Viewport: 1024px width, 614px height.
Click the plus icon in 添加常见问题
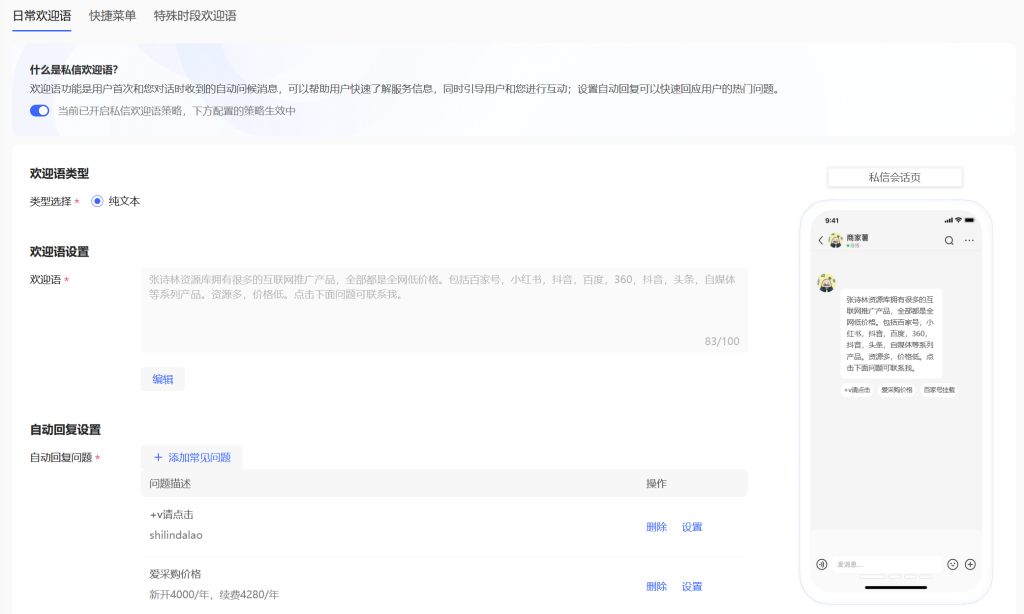pos(158,457)
